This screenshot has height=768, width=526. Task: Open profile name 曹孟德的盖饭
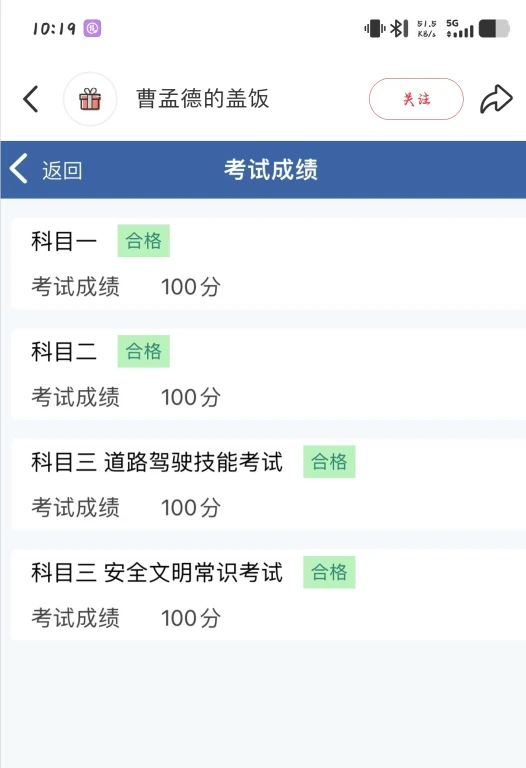(x=202, y=98)
